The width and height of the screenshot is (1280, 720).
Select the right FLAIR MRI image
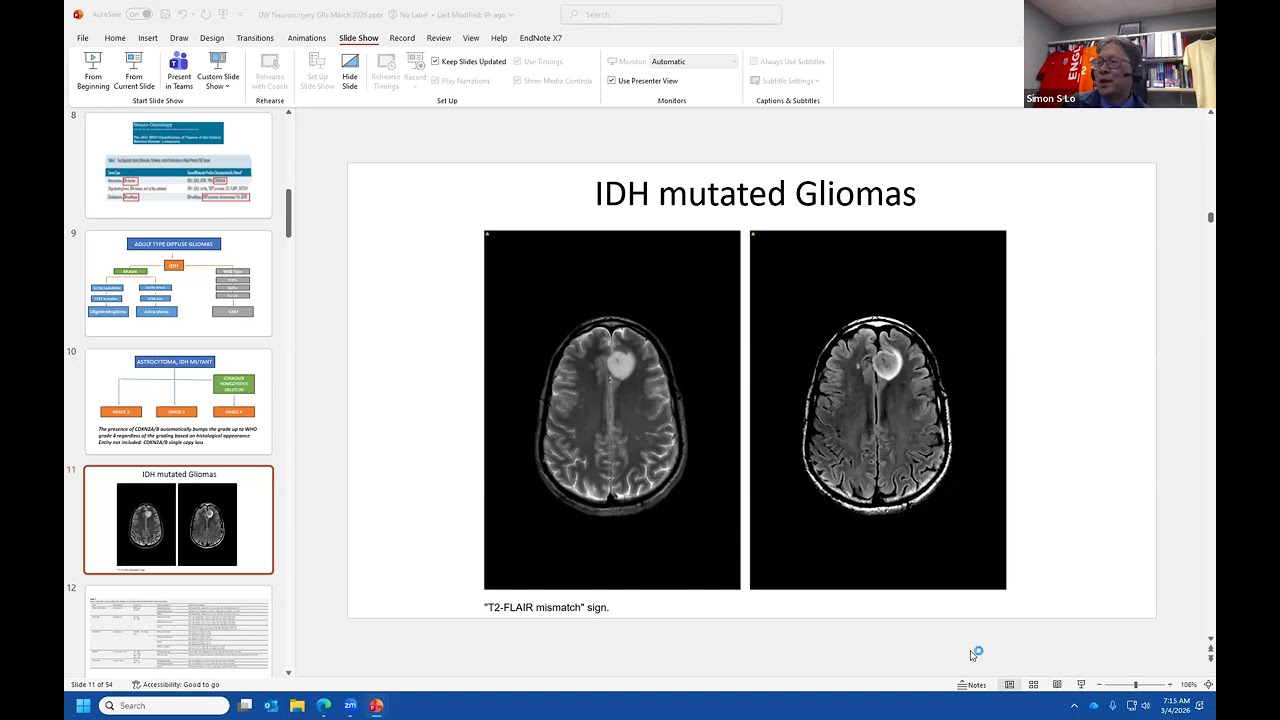click(878, 410)
